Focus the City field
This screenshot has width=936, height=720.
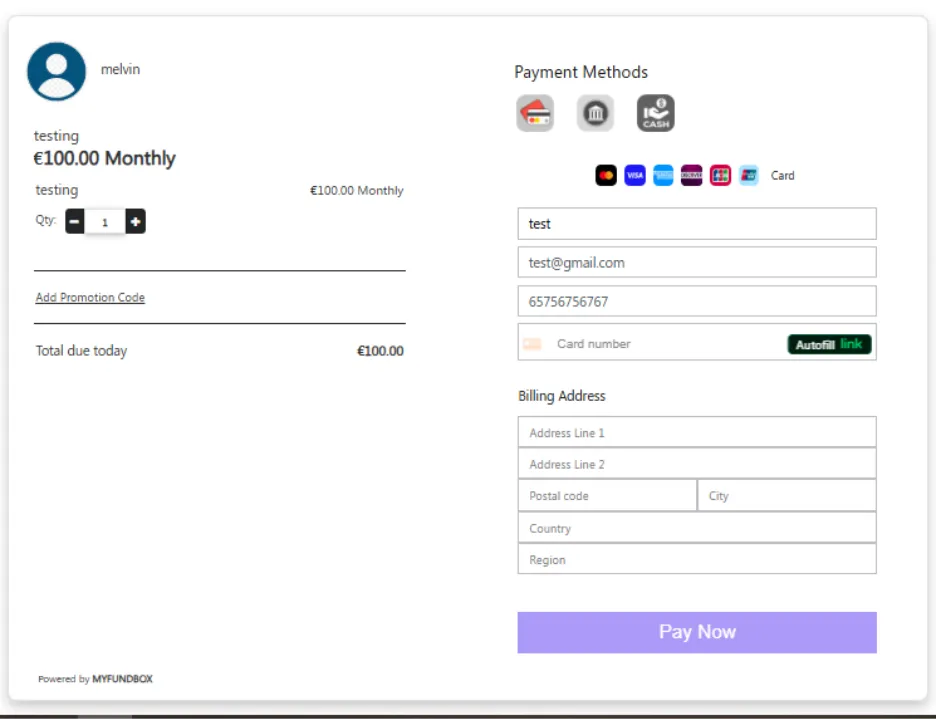(x=787, y=496)
